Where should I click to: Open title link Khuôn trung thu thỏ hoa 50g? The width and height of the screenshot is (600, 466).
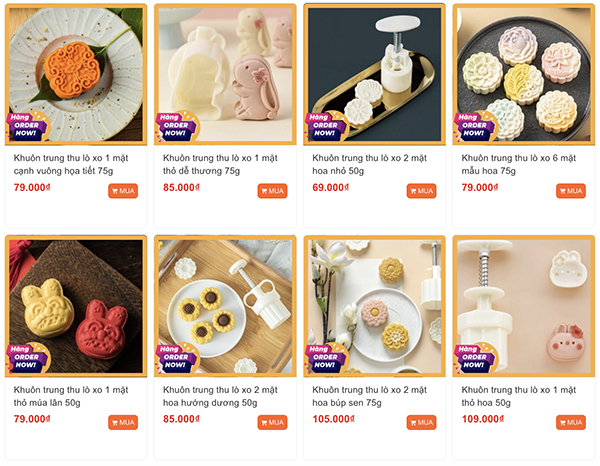[518, 396]
